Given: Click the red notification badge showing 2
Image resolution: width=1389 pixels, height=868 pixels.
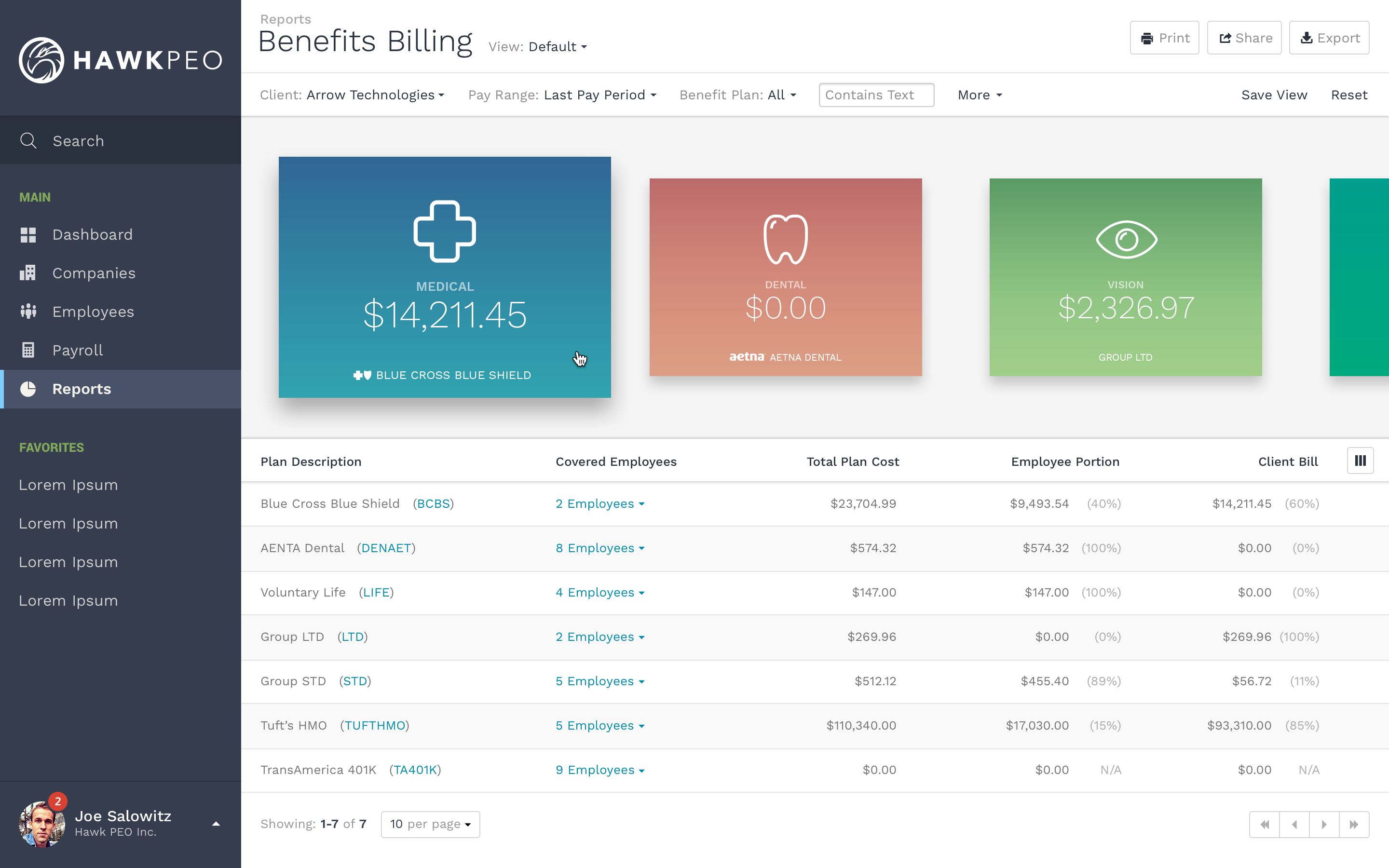Looking at the screenshot, I should 58,801.
